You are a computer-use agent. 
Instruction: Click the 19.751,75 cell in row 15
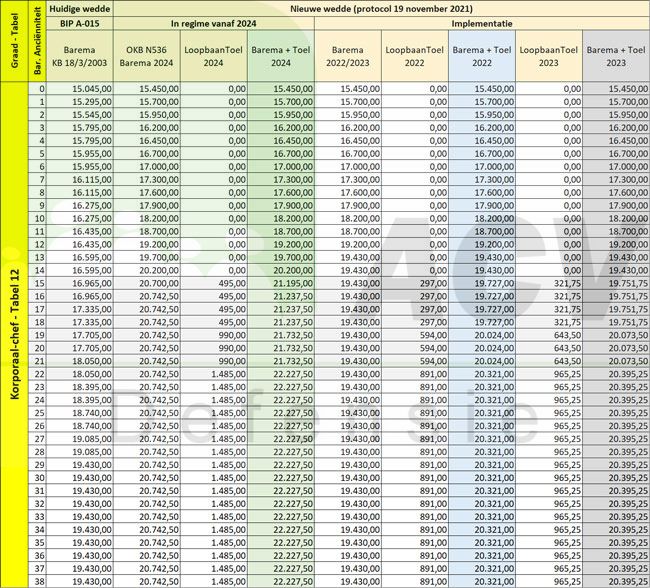click(616, 283)
